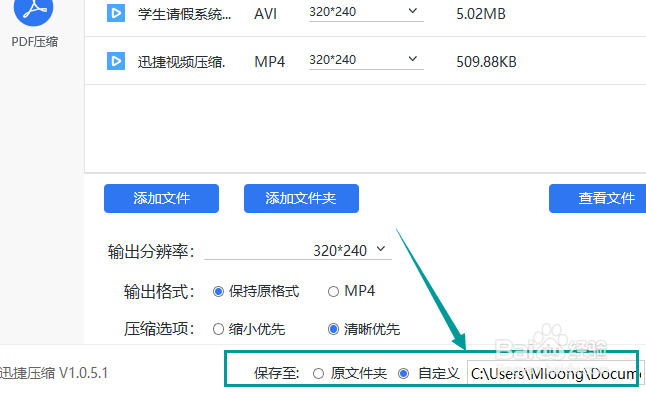The width and height of the screenshot is (646, 393).
Task: Click the 5.02MB file size
Action: click(x=481, y=14)
